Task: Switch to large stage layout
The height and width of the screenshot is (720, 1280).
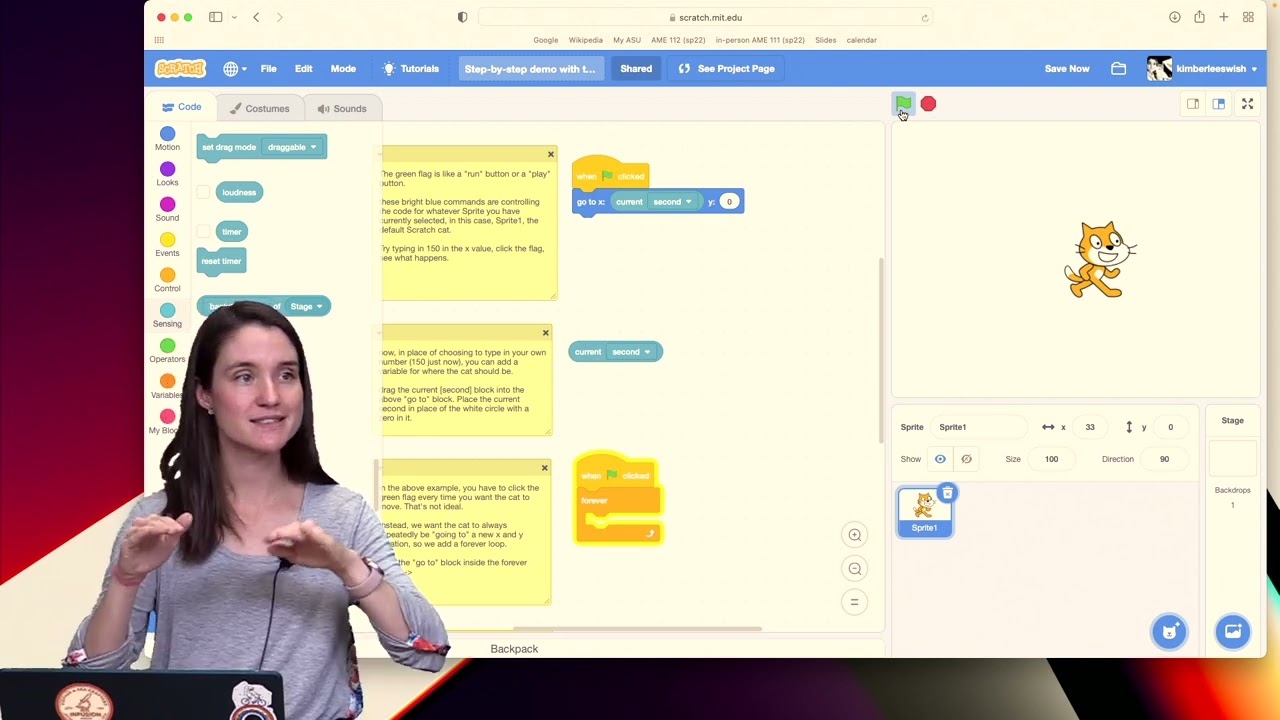Action: [x=1218, y=104]
